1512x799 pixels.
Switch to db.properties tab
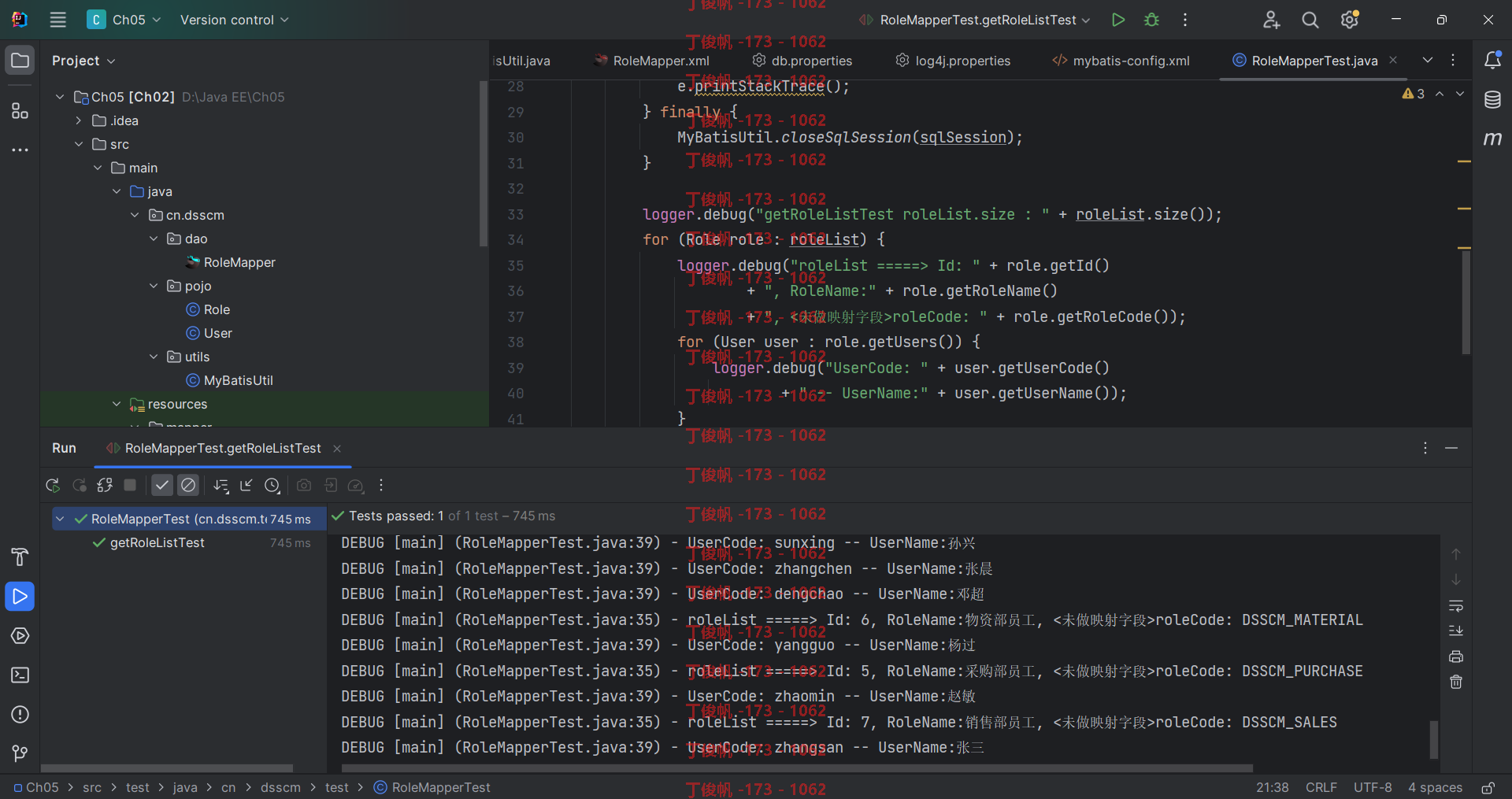[802, 61]
